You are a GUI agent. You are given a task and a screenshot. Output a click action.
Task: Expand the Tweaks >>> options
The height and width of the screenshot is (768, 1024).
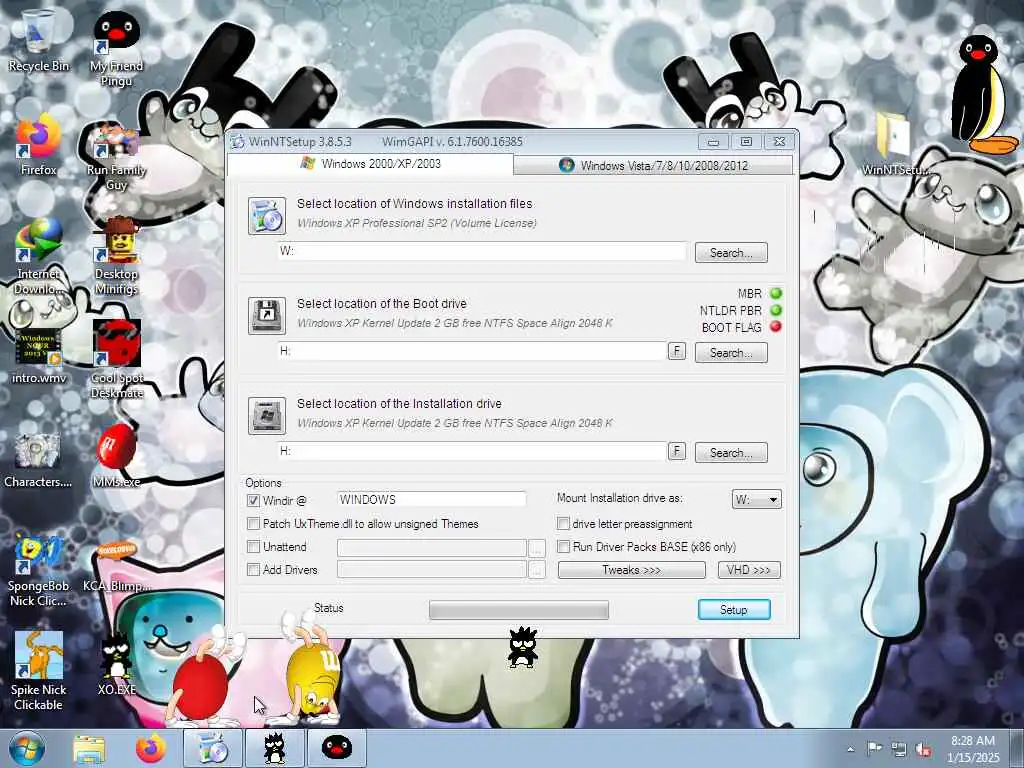pos(632,570)
